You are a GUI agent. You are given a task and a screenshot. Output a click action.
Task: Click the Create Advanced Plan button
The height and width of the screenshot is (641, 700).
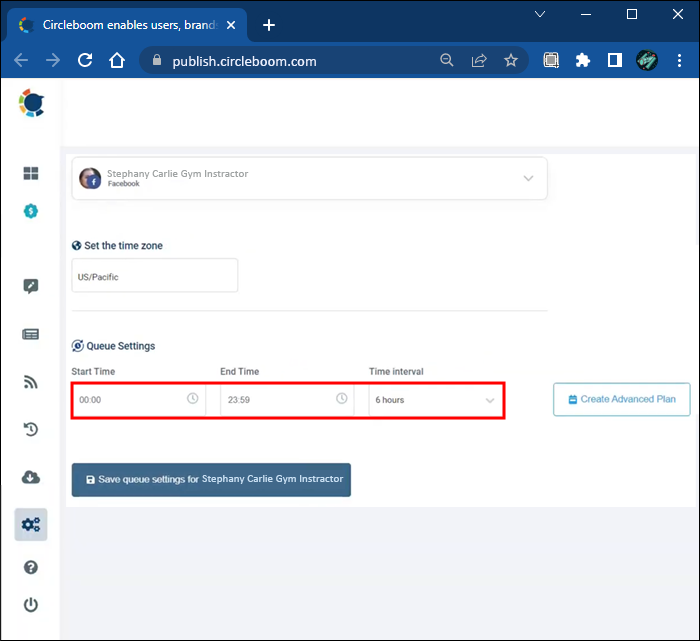point(621,399)
